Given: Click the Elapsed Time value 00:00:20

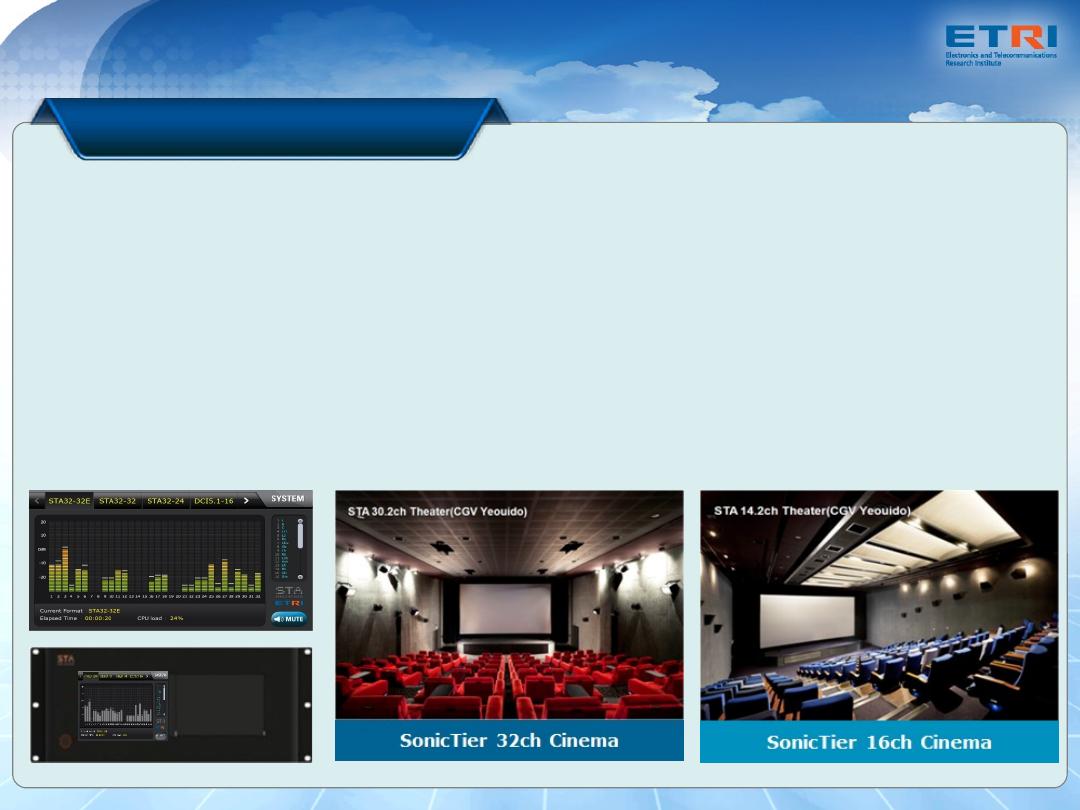Looking at the screenshot, I should tap(98, 619).
